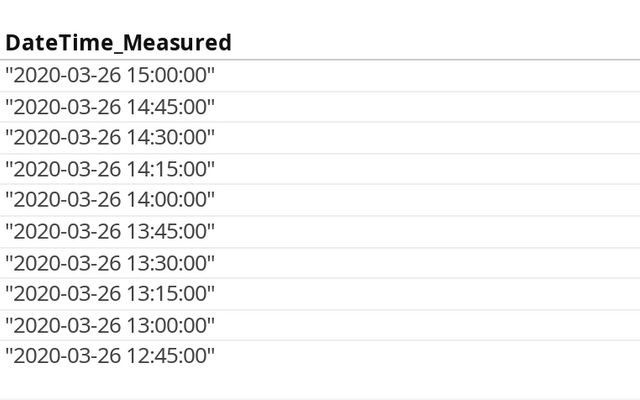The image size is (640, 400).
Task: Click the DateTime_Measured column header
Action: [x=118, y=42]
